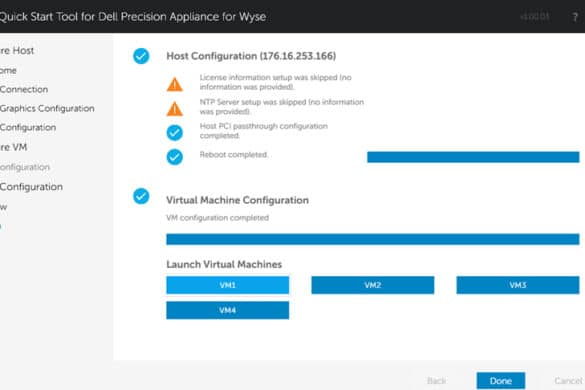The image size is (585, 390).
Task: Click the 'VM configuration completed' text
Action: click(218, 218)
